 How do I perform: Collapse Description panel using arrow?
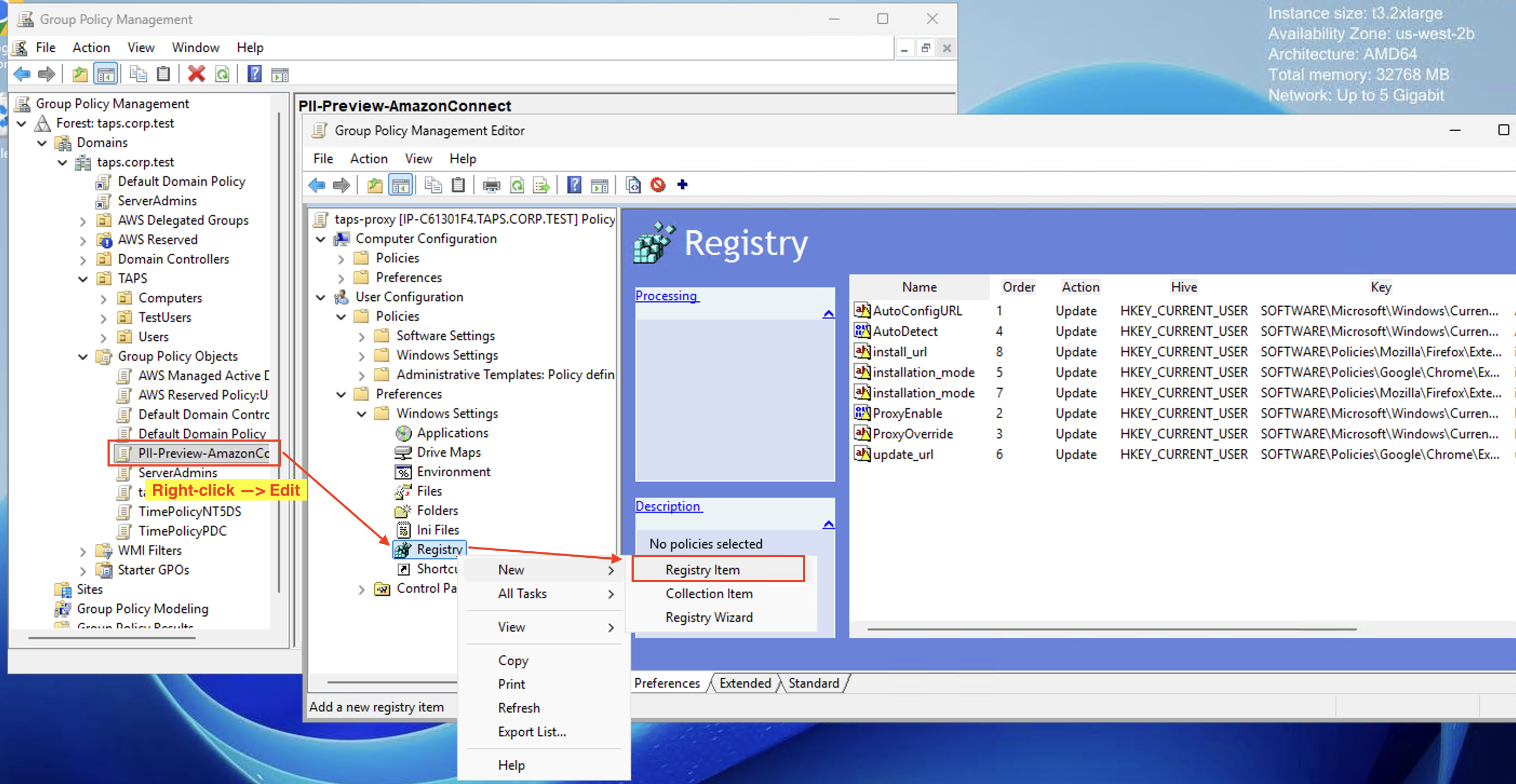[x=828, y=524]
